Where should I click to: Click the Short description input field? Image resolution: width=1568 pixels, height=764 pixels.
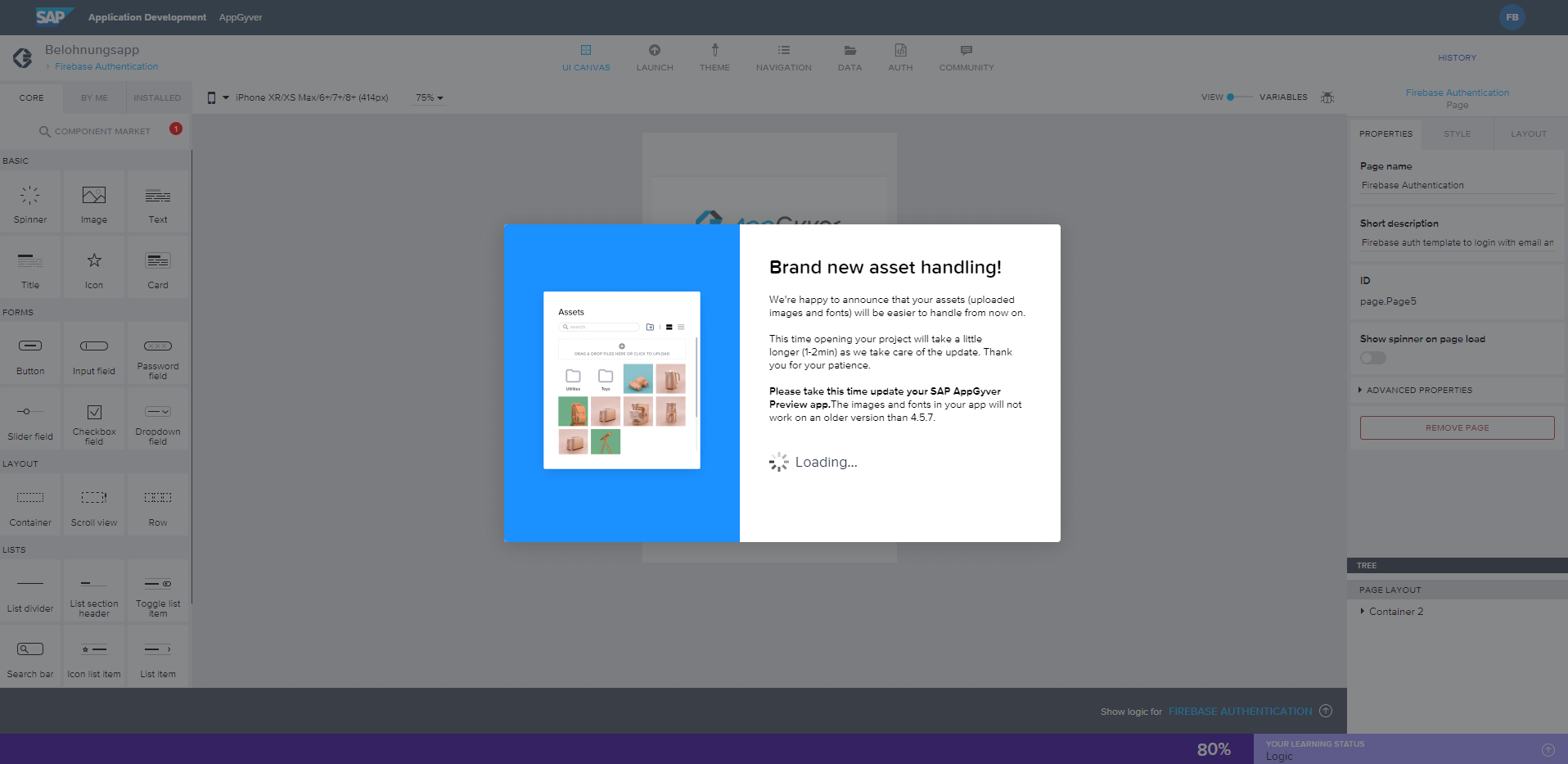click(1457, 242)
